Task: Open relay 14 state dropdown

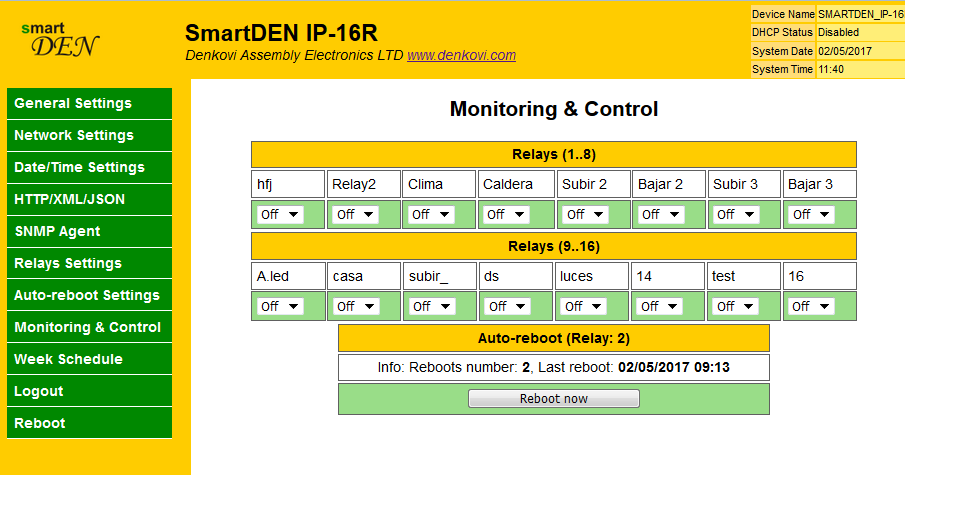Action: tap(659, 307)
